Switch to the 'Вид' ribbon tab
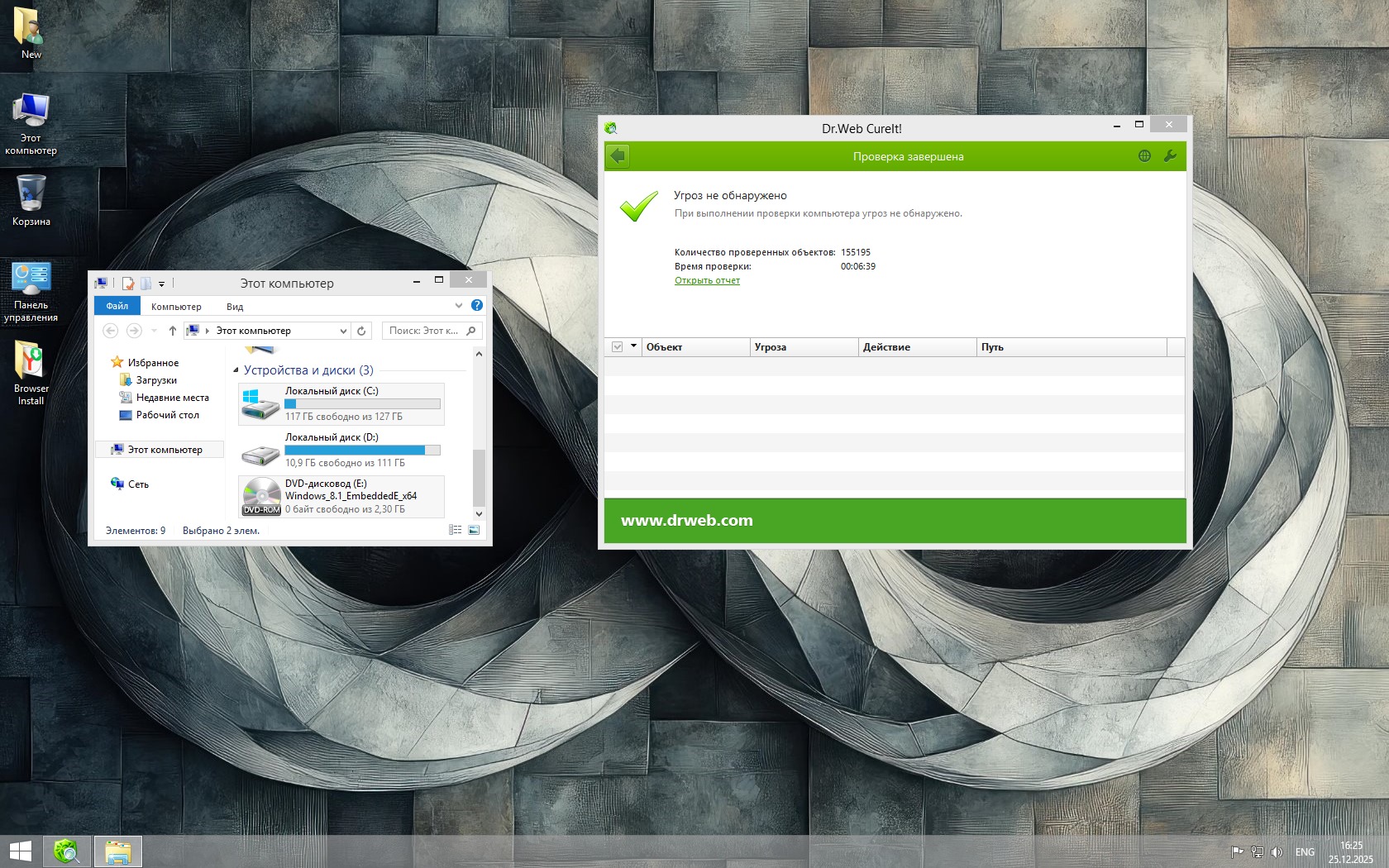The width and height of the screenshot is (1389, 868). 235,307
